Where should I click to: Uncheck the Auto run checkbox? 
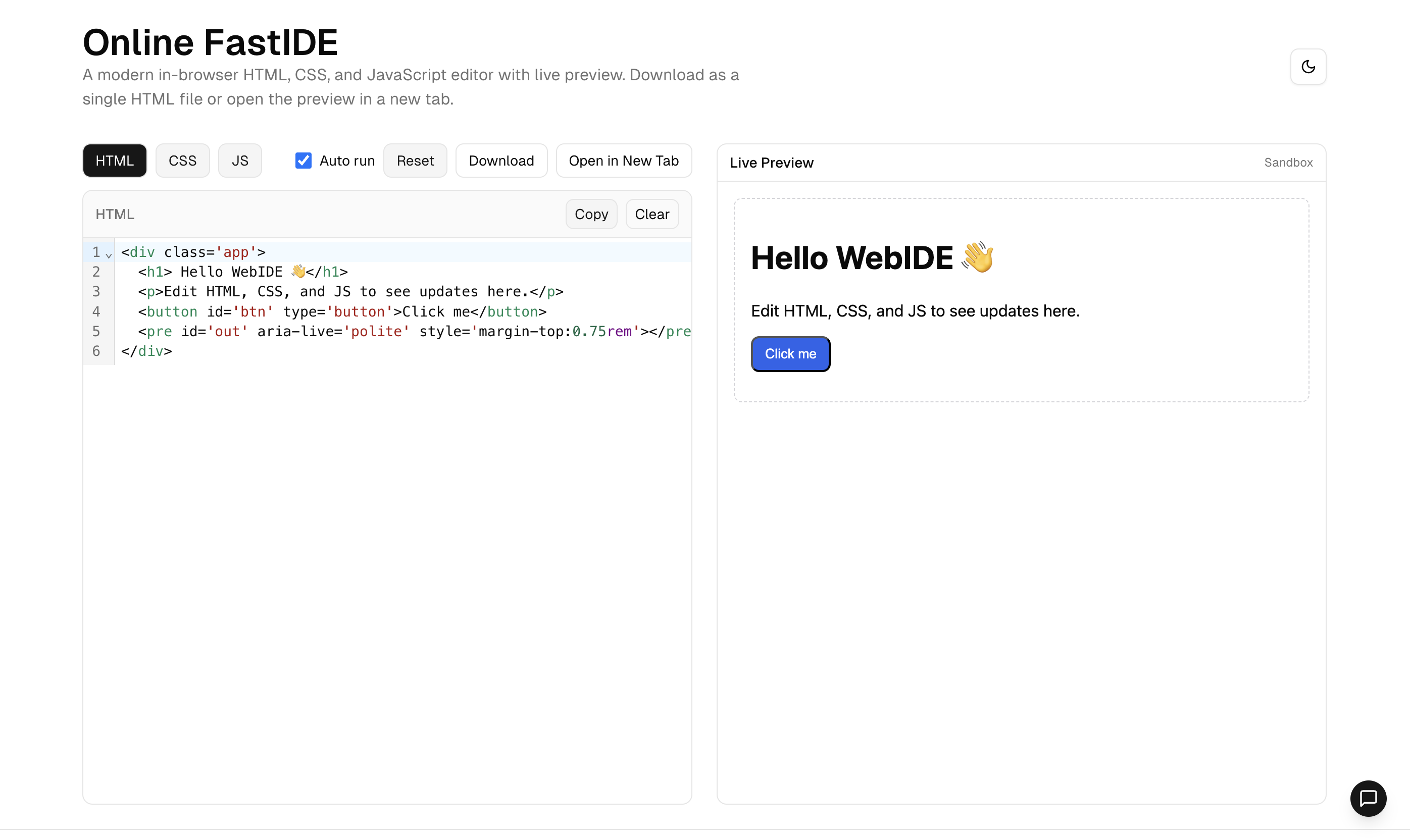304,161
